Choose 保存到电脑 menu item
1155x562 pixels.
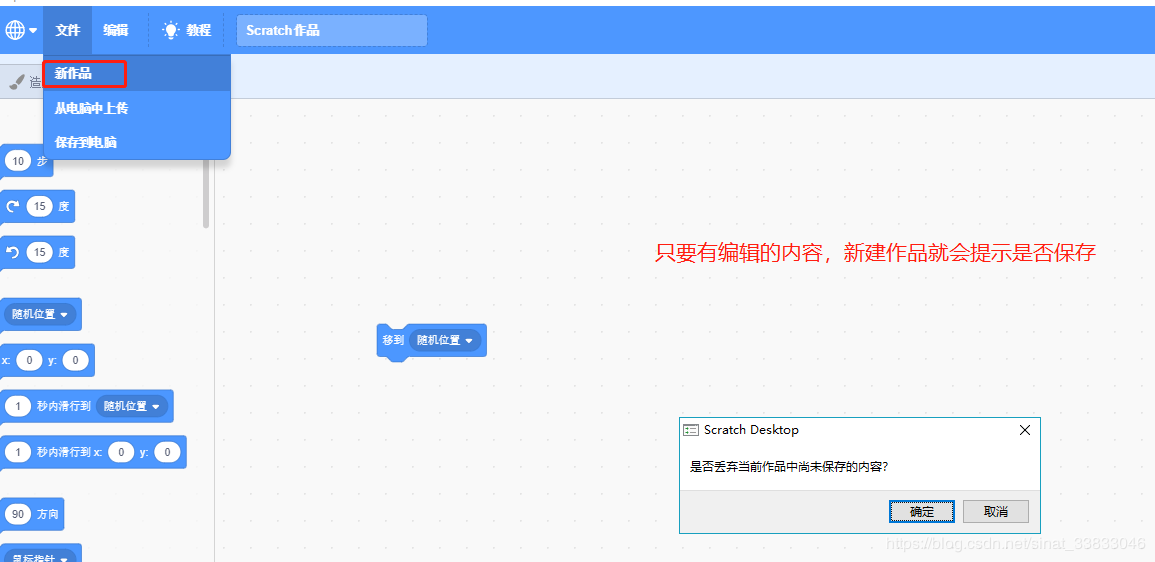(x=137, y=142)
